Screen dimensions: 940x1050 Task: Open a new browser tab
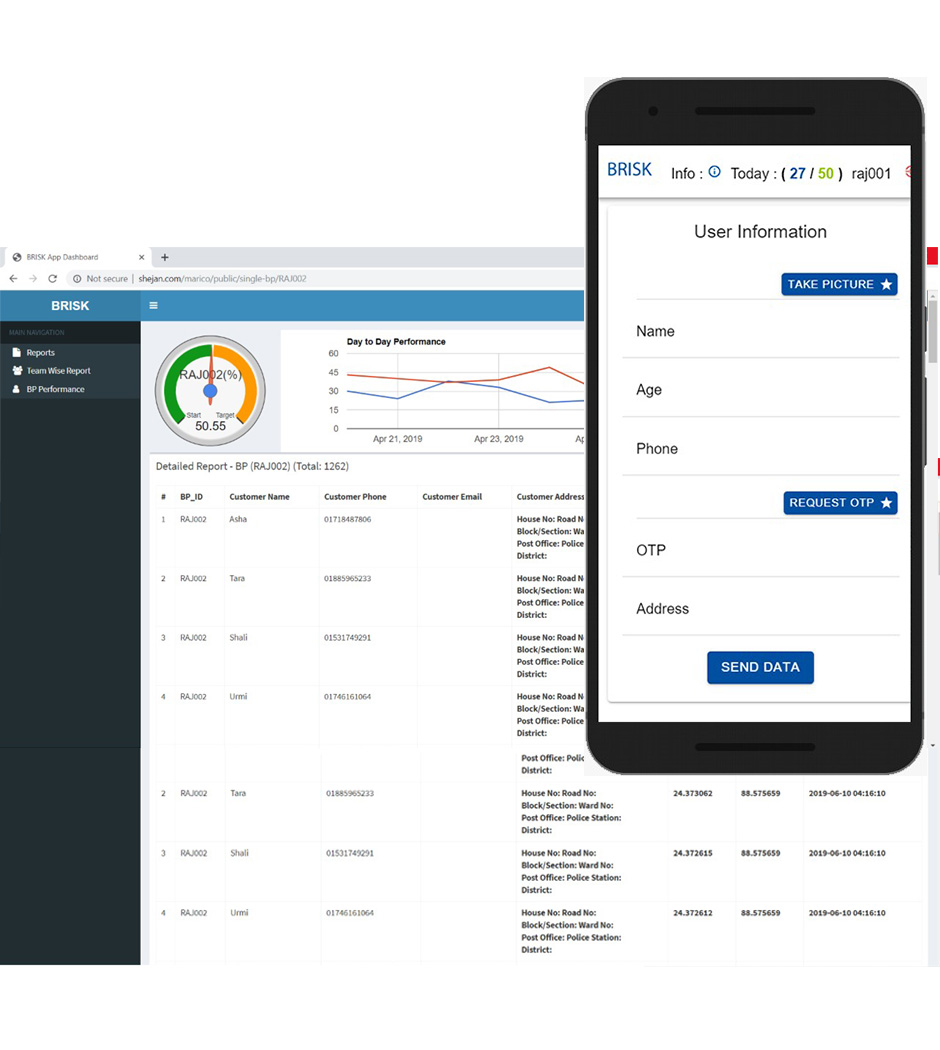pyautogui.click(x=165, y=257)
